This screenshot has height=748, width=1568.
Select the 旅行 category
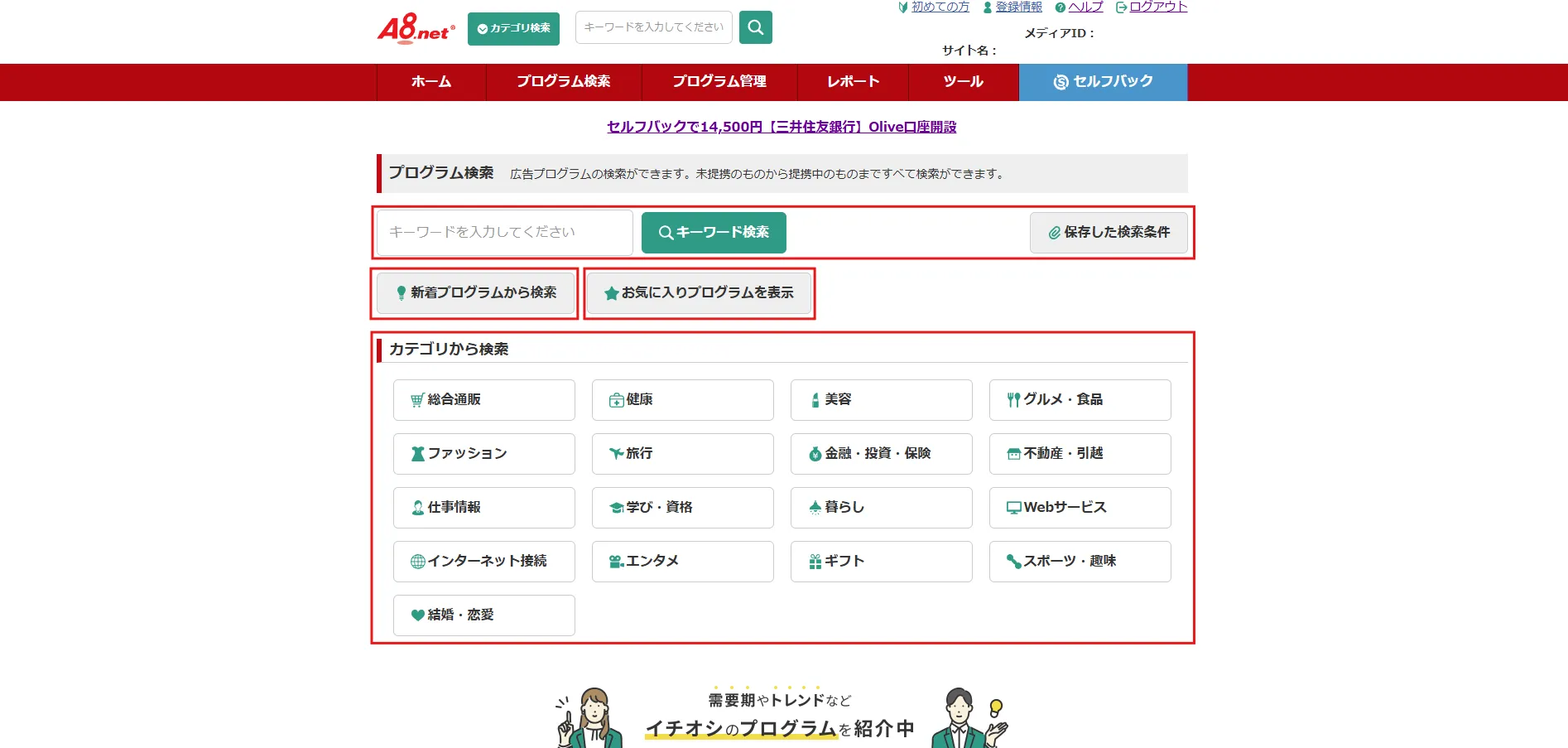pyautogui.click(x=683, y=454)
